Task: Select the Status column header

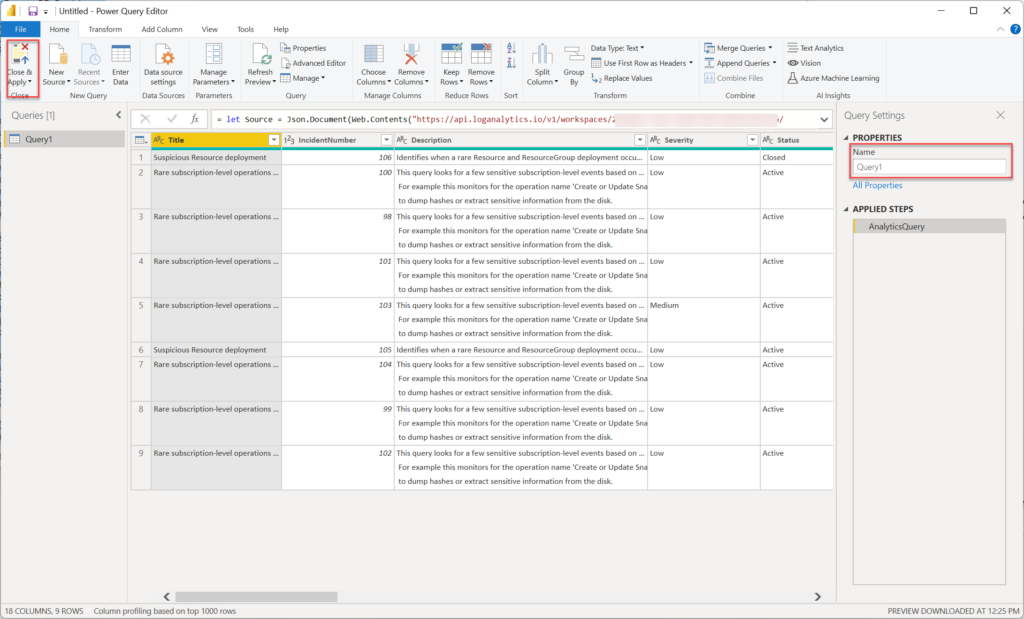Action: click(797, 140)
